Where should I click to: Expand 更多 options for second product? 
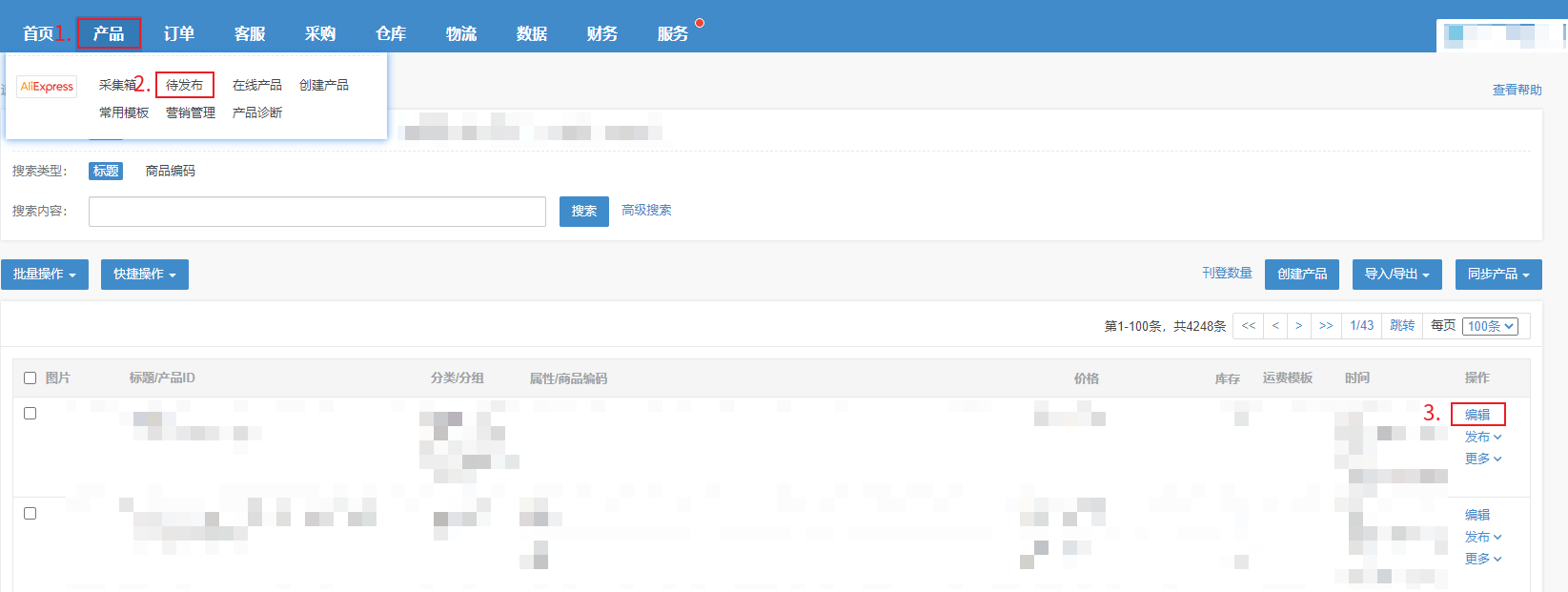pos(1483,559)
